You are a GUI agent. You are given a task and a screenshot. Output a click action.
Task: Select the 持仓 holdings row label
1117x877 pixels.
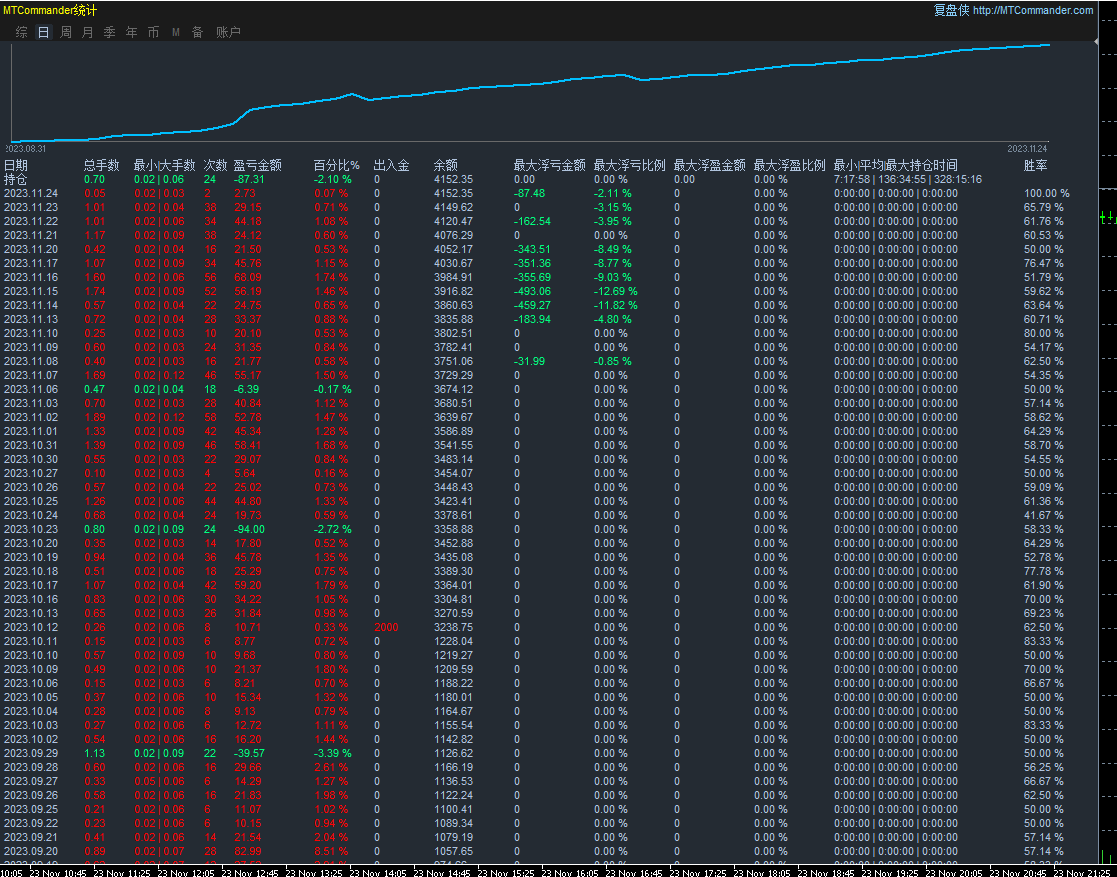tap(16, 179)
